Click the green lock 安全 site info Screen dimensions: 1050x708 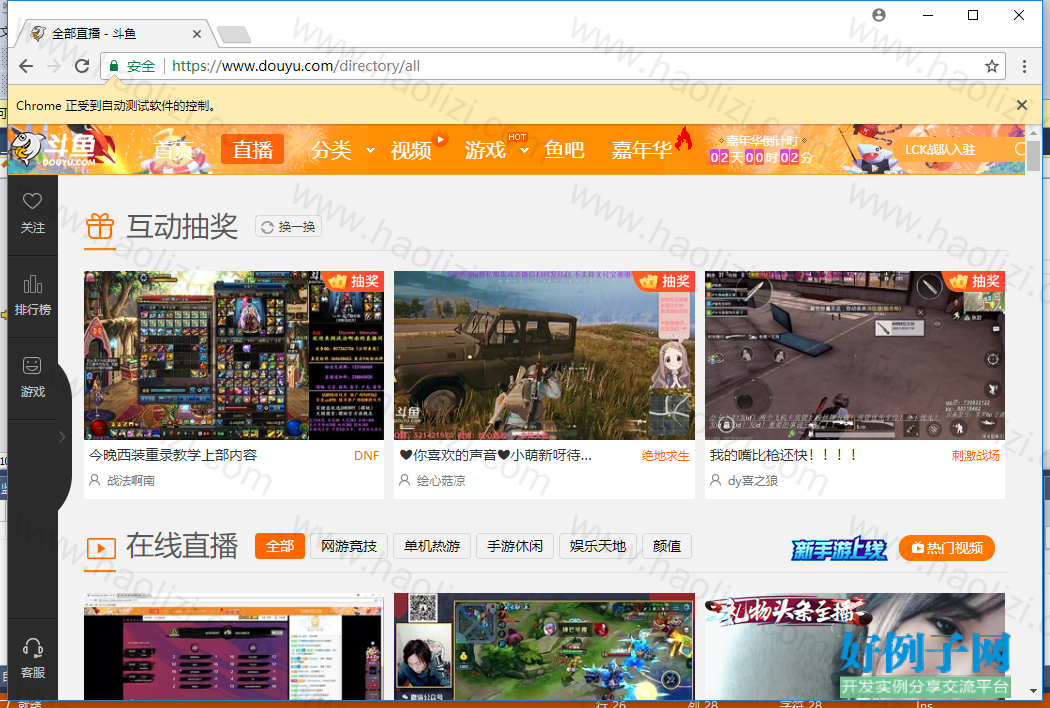tap(132, 66)
